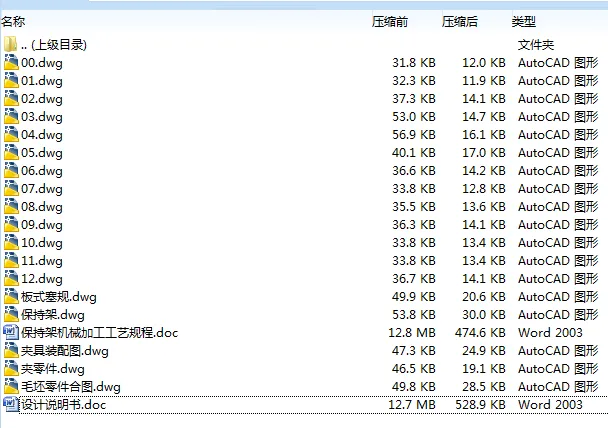Click the file name 04.dwg

[x=42, y=135]
